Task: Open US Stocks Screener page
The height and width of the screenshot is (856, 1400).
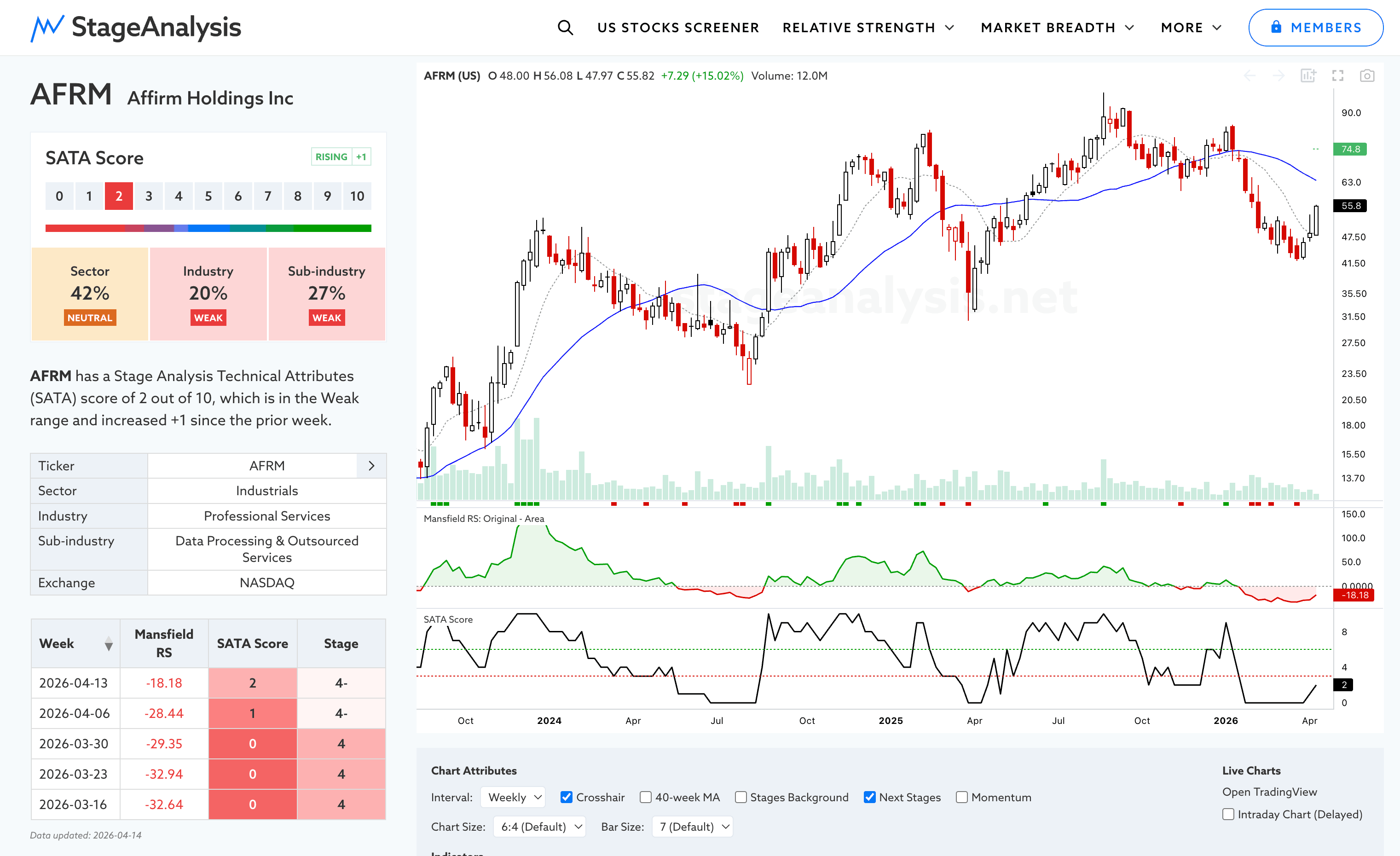Action: (678, 27)
